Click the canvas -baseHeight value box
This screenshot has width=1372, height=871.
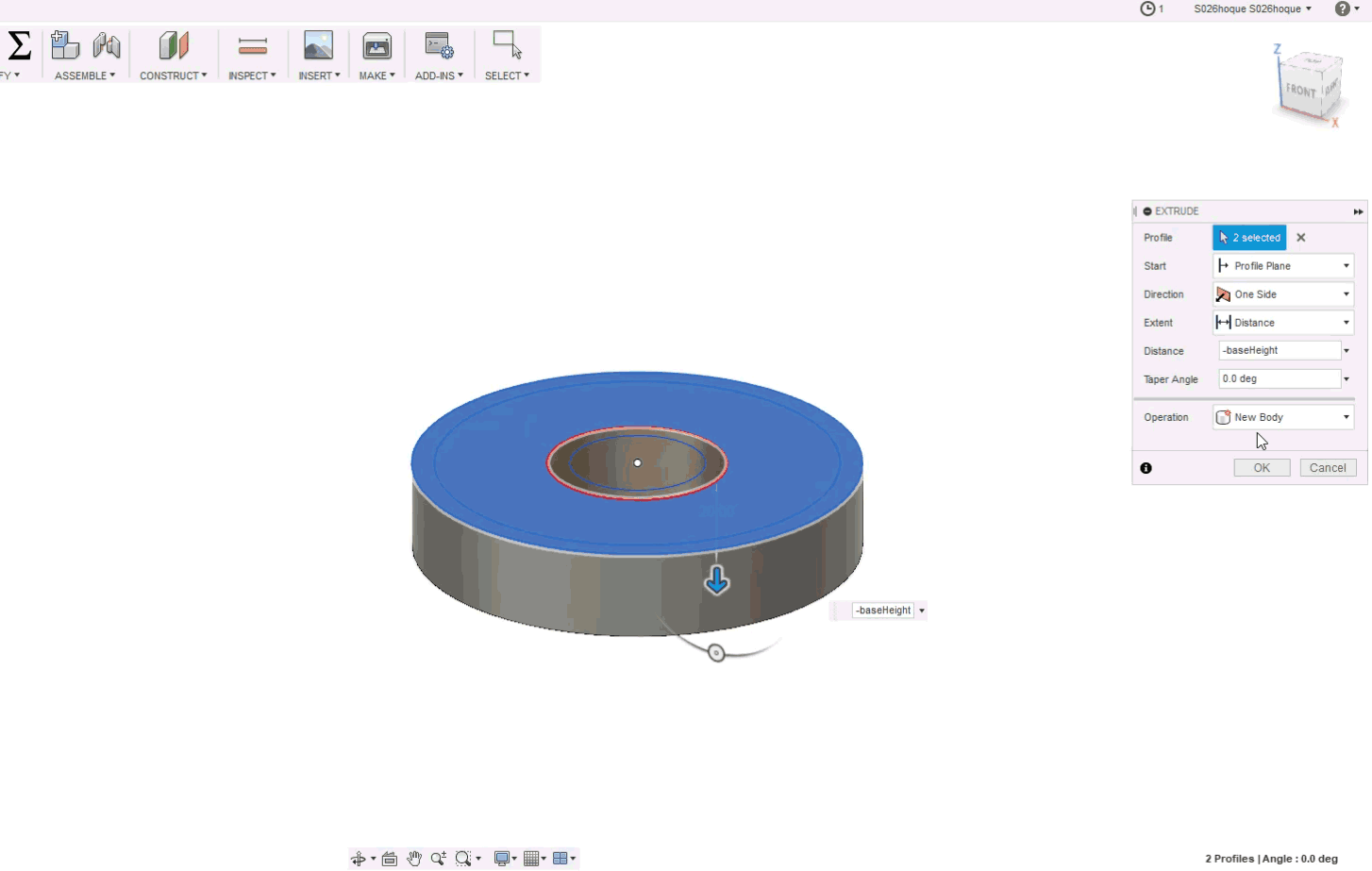click(x=883, y=611)
